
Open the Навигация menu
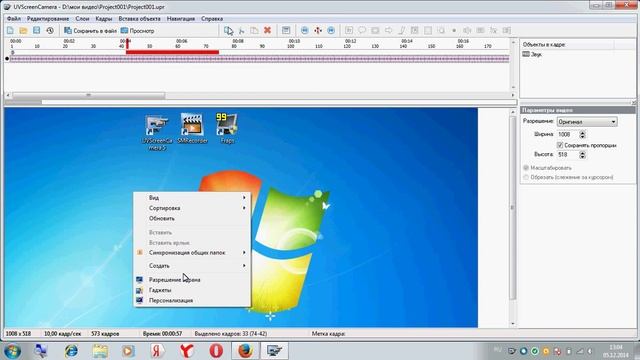[x=180, y=19]
